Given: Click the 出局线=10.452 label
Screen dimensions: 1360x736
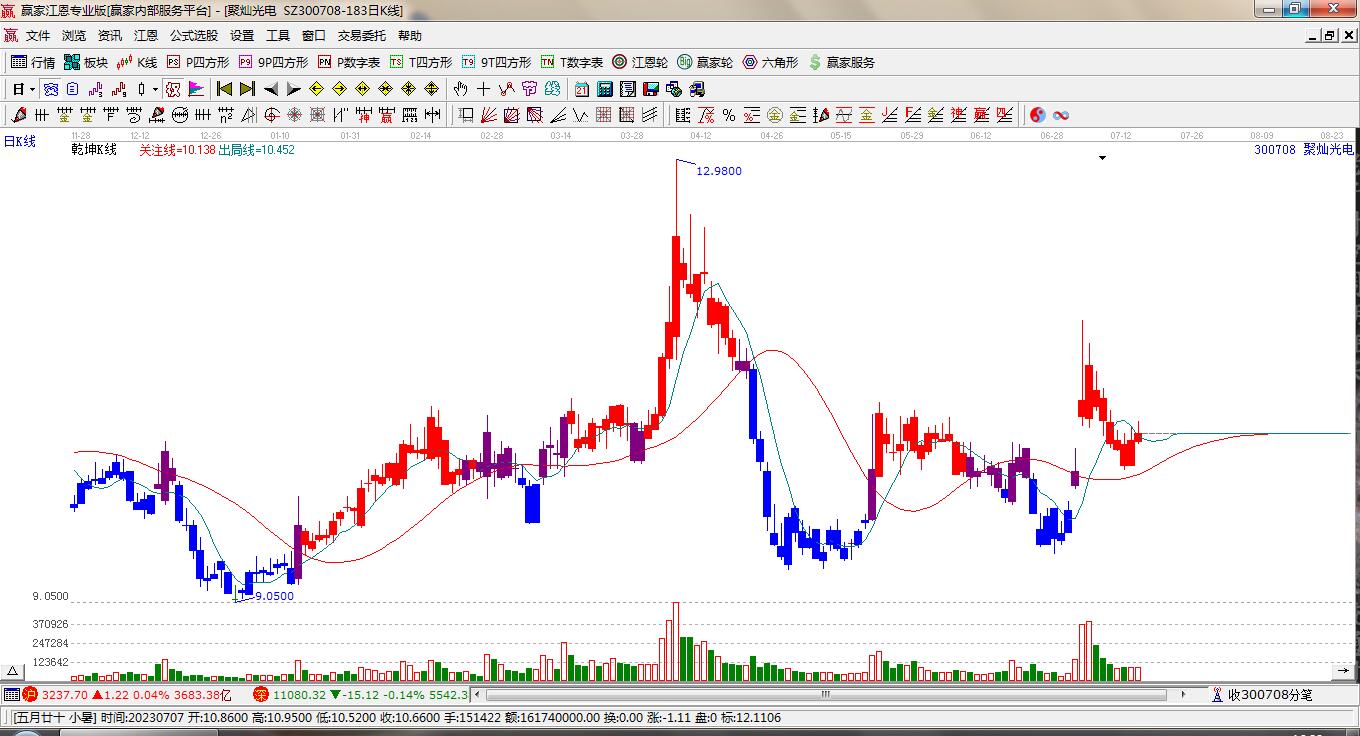Looking at the screenshot, I should 256,150.
